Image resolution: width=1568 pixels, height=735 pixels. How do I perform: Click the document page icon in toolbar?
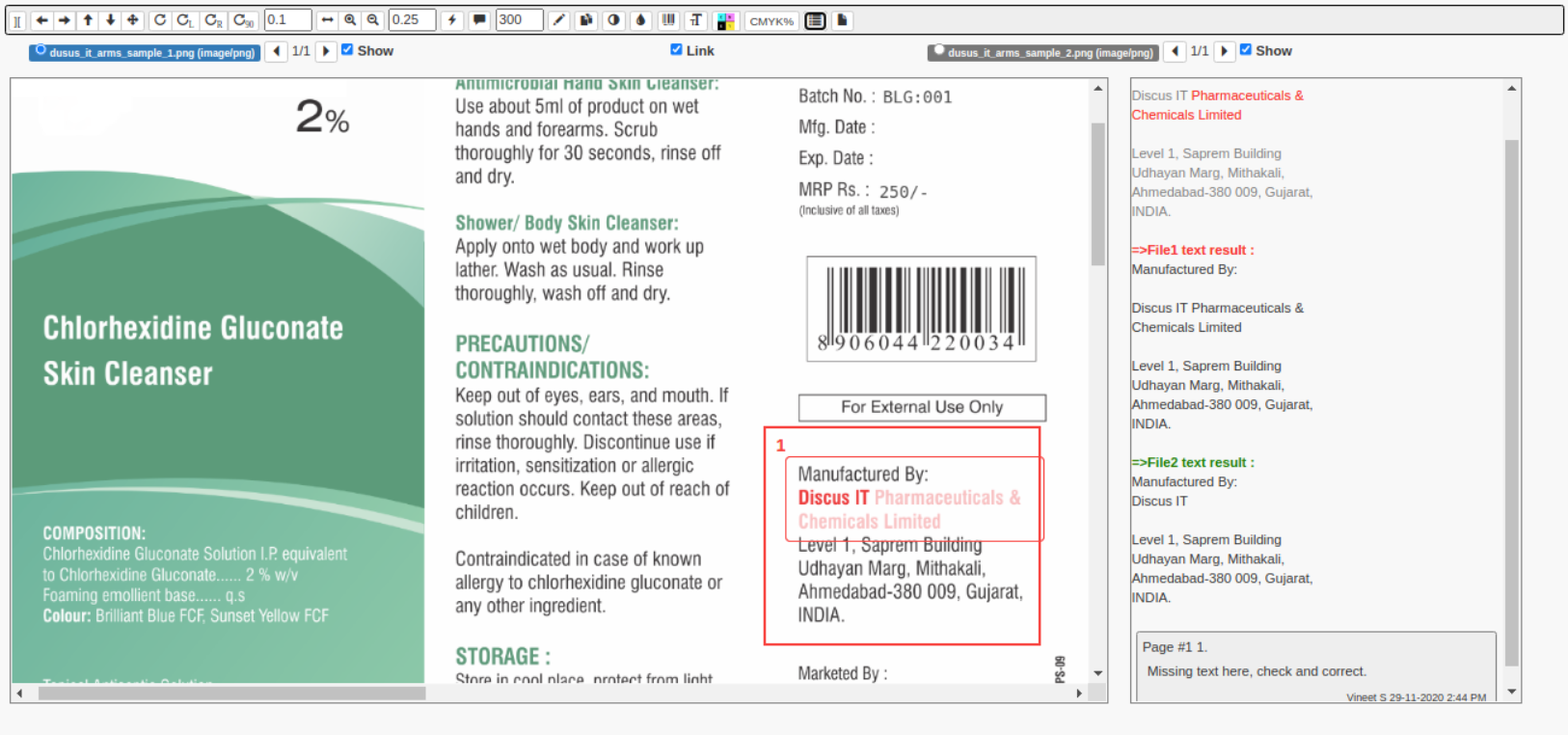[x=842, y=20]
